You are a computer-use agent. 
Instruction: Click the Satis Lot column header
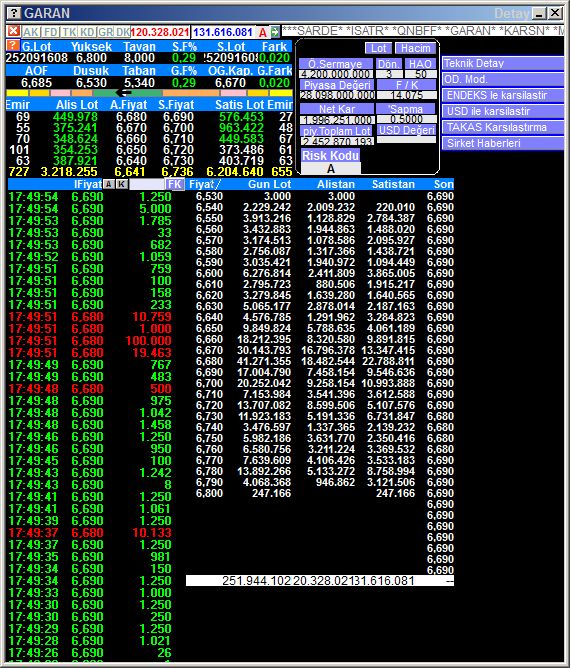click(x=239, y=105)
